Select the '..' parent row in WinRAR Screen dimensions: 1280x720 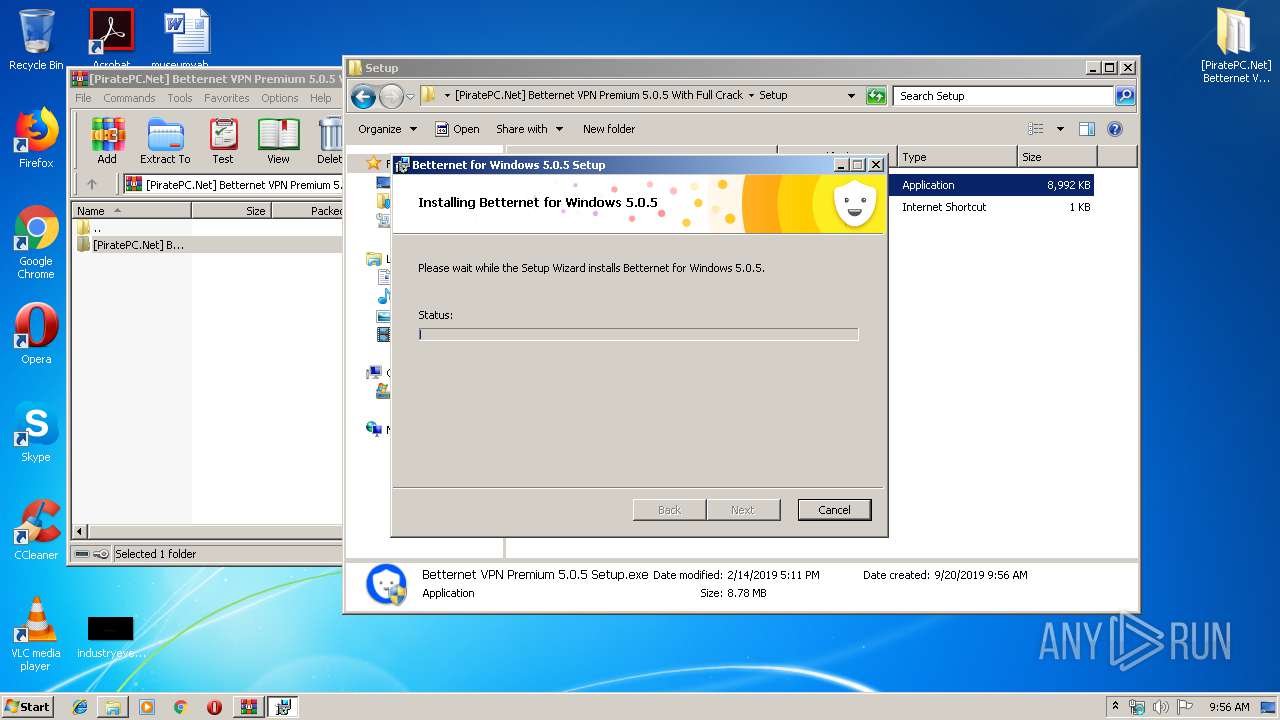click(x=206, y=228)
